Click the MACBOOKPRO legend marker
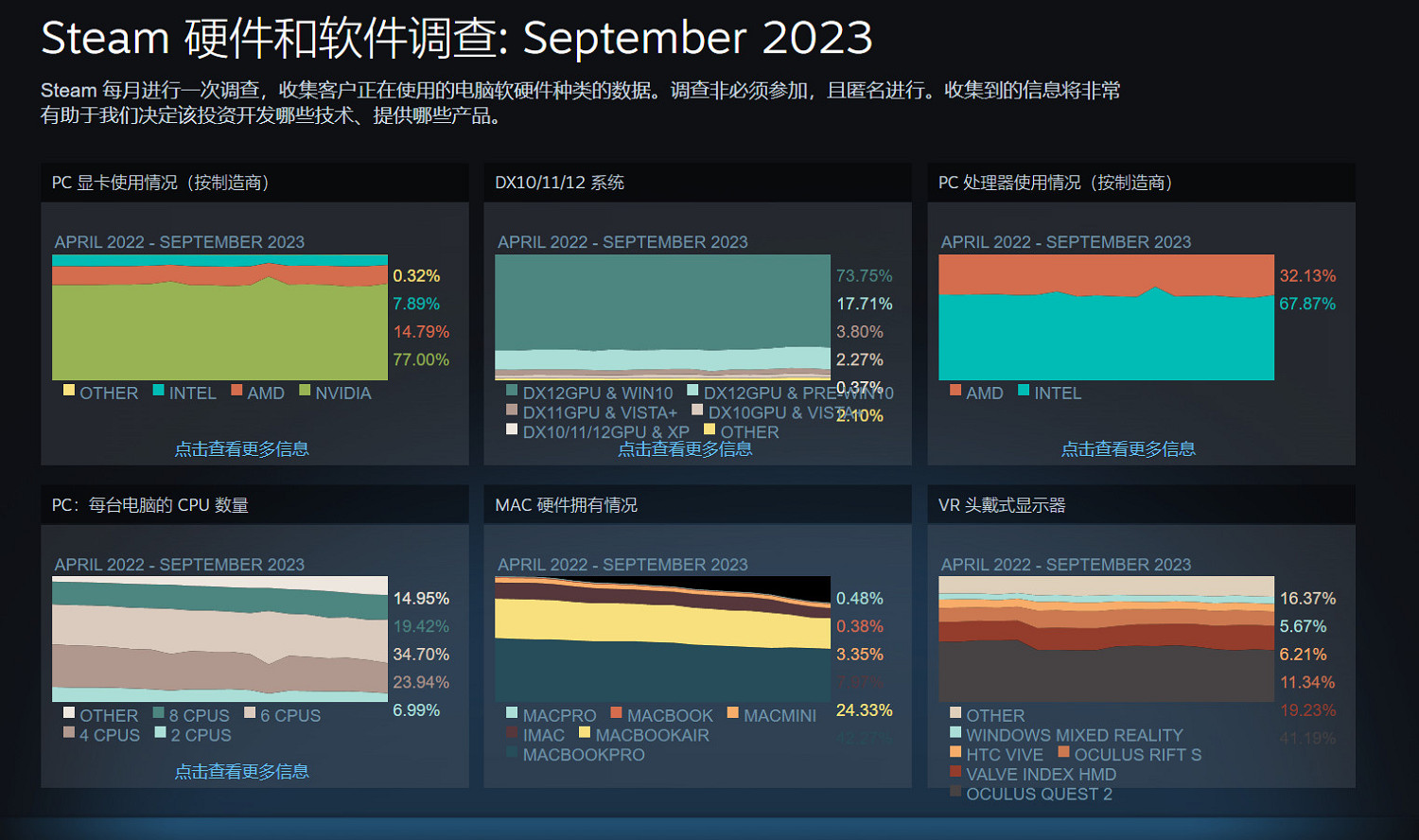 click(x=512, y=754)
